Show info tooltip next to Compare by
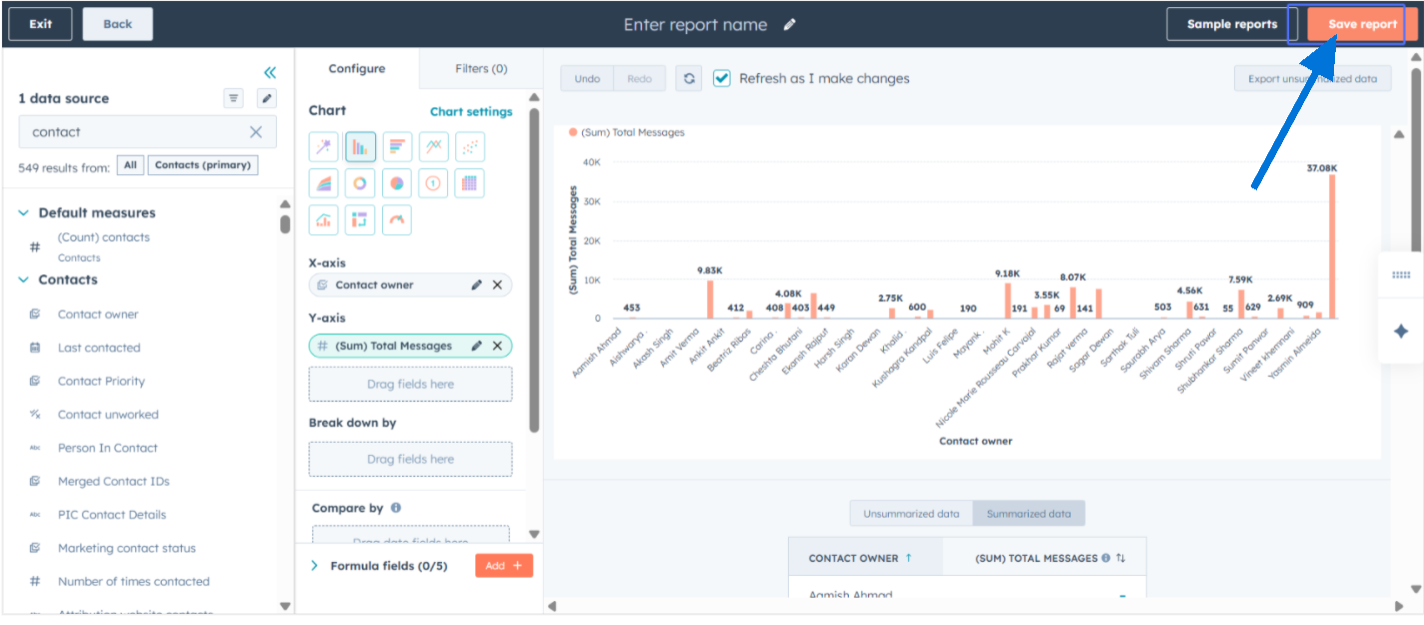The image size is (1424, 625). 396,508
